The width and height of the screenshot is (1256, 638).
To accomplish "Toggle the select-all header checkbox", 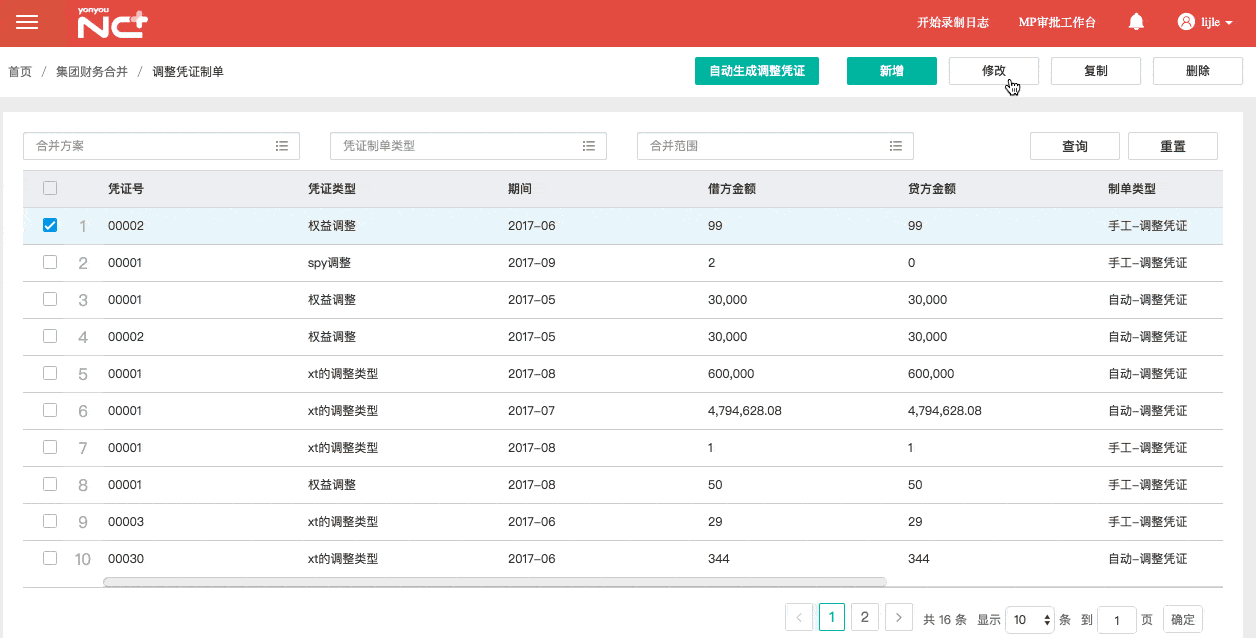I will point(50,188).
